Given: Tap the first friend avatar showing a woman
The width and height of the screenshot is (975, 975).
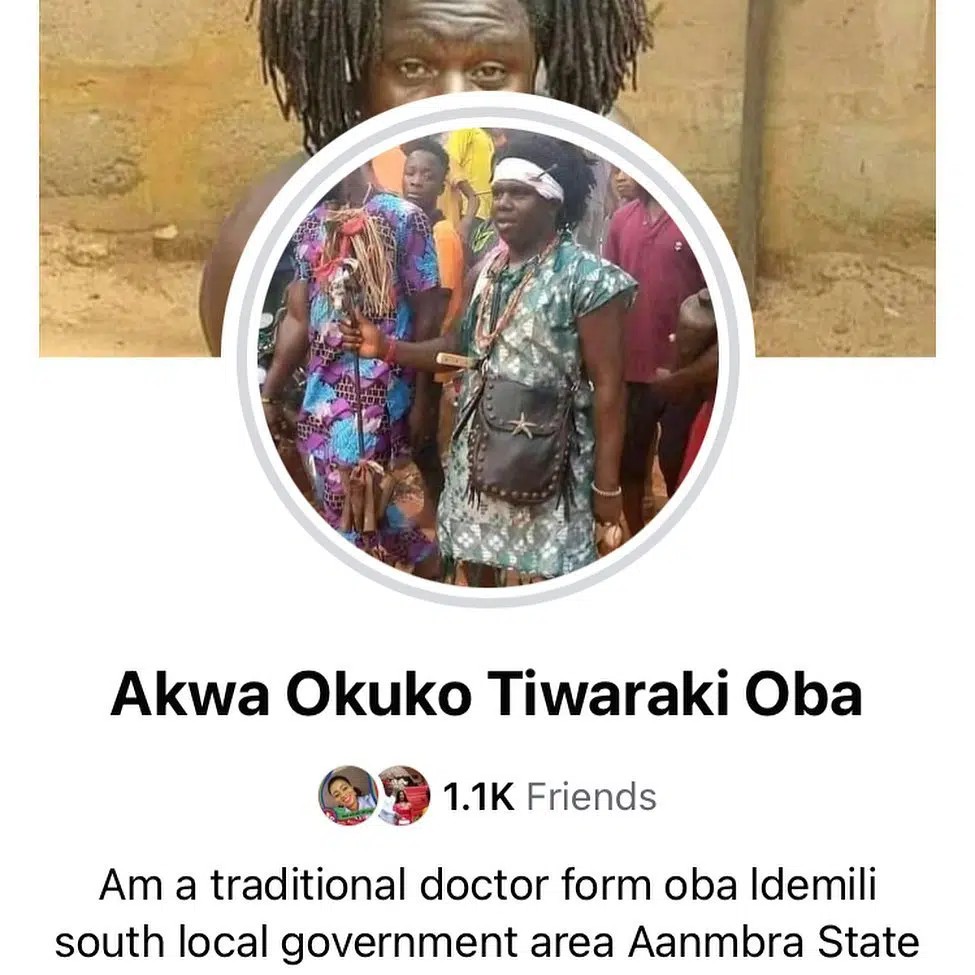Looking at the screenshot, I should (349, 795).
